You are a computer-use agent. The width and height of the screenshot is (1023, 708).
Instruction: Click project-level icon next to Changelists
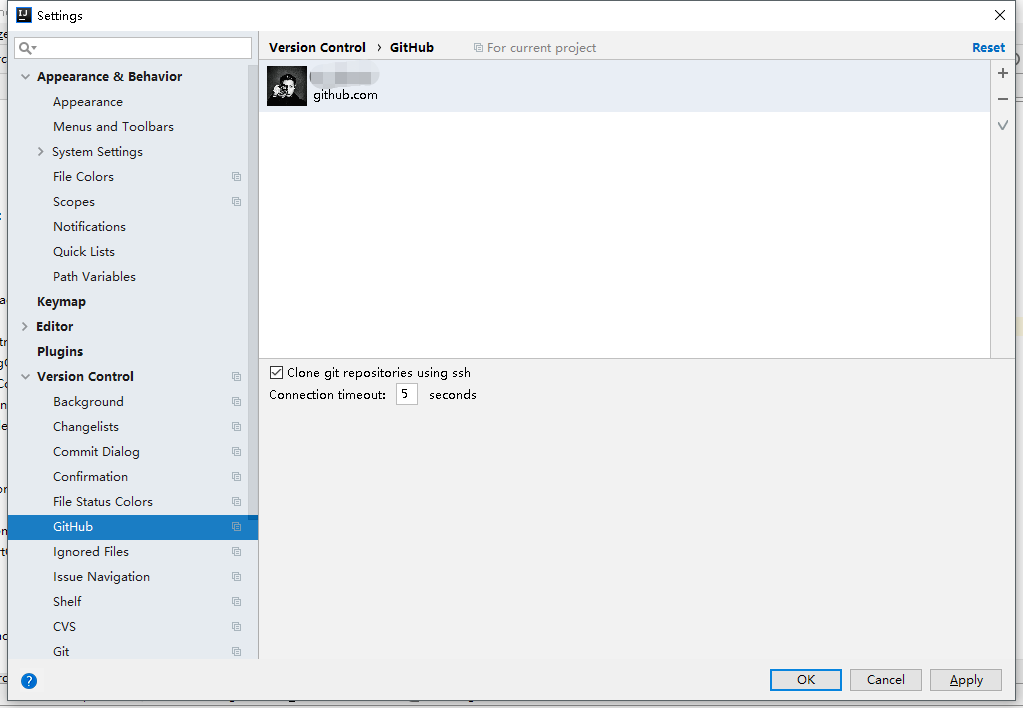click(236, 427)
